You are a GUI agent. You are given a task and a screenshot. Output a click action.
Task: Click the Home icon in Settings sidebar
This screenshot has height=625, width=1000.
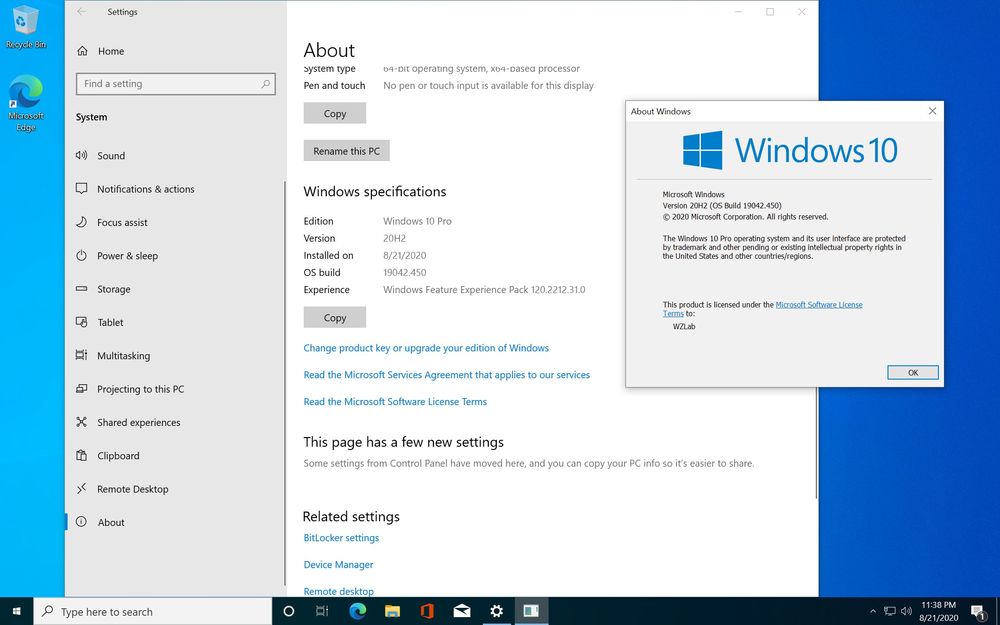(82, 51)
